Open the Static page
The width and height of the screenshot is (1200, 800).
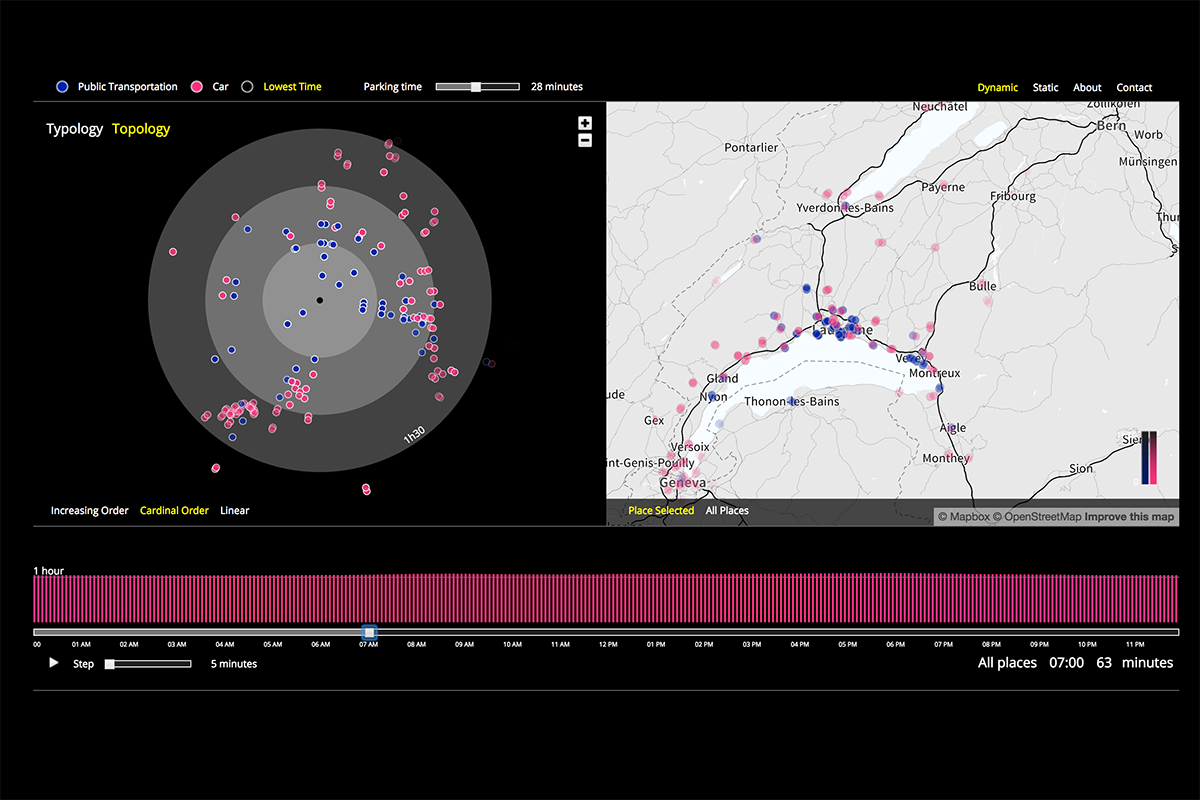pos(1045,88)
